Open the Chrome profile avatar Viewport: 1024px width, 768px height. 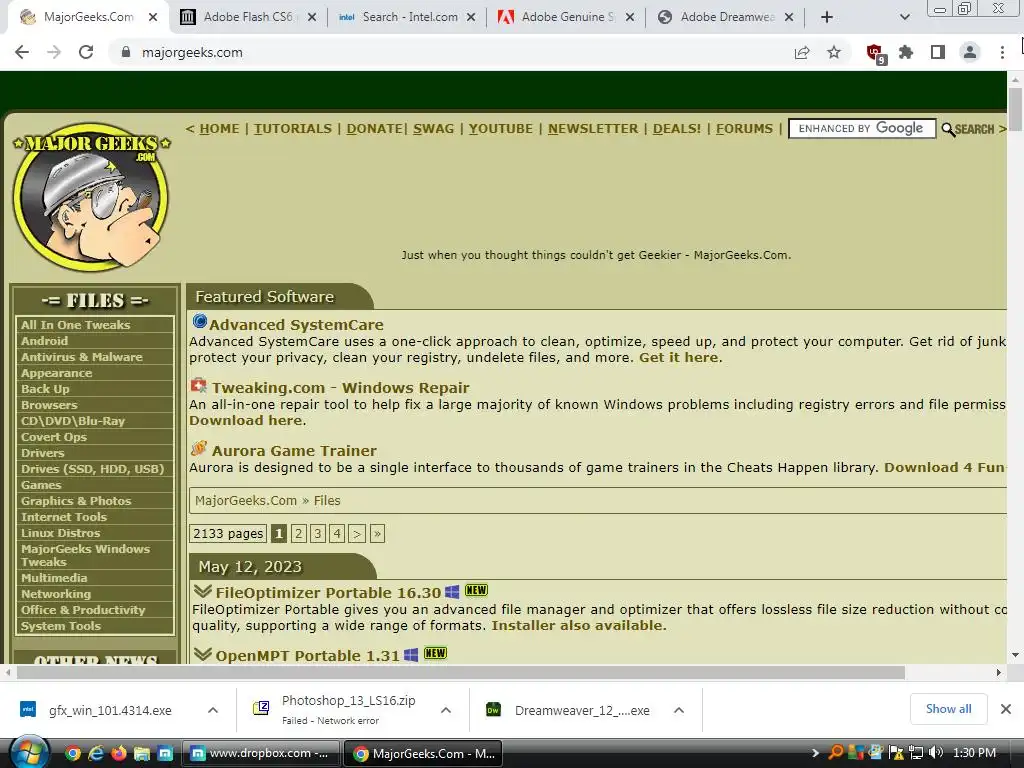point(970,52)
